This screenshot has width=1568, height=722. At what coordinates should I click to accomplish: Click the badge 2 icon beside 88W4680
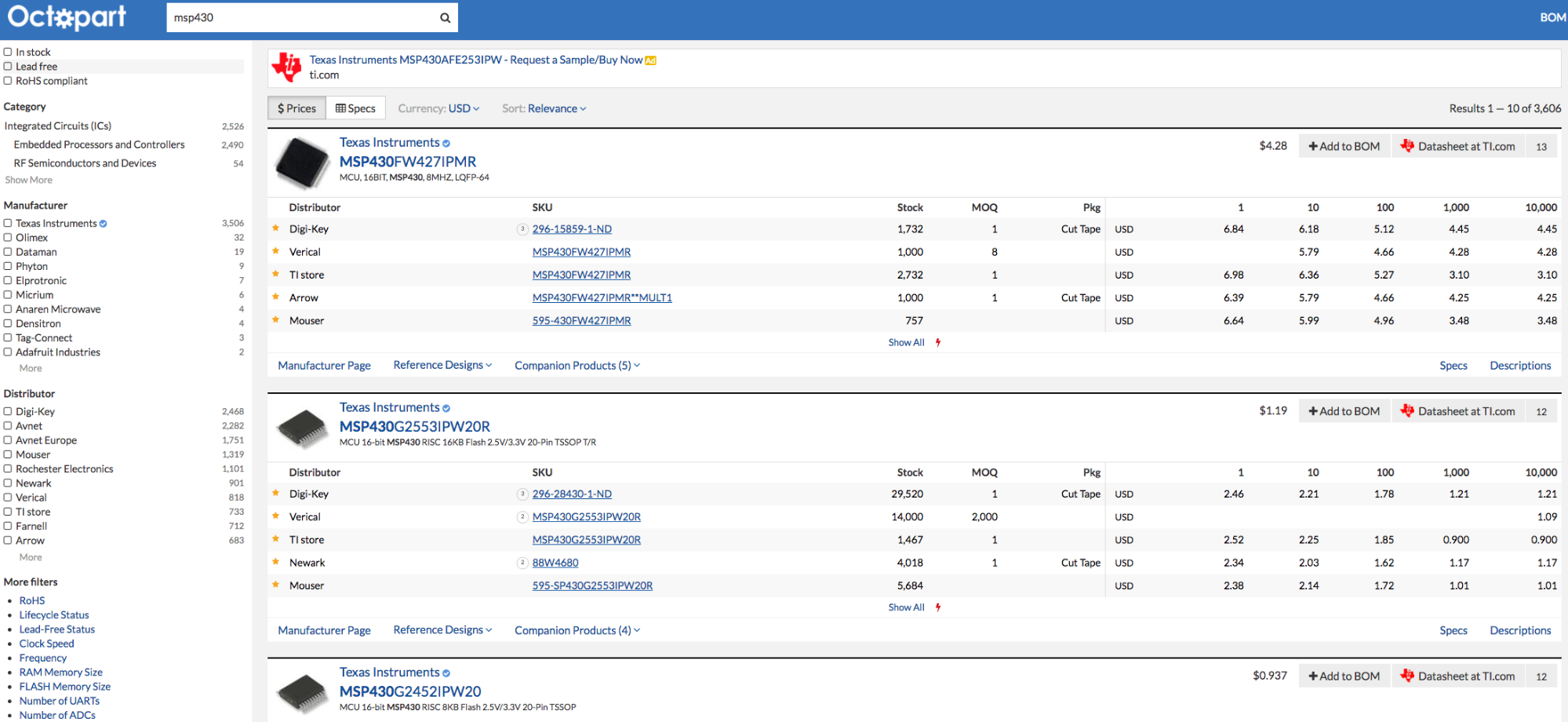coord(522,563)
